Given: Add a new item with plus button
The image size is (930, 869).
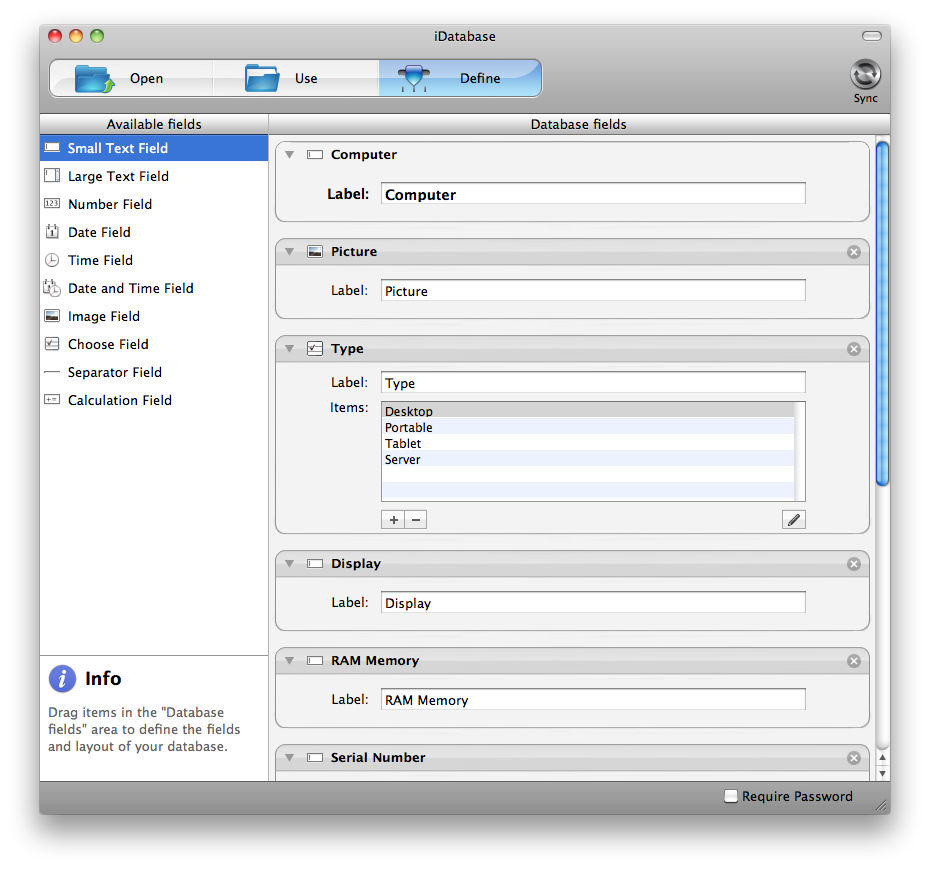Looking at the screenshot, I should click(393, 520).
